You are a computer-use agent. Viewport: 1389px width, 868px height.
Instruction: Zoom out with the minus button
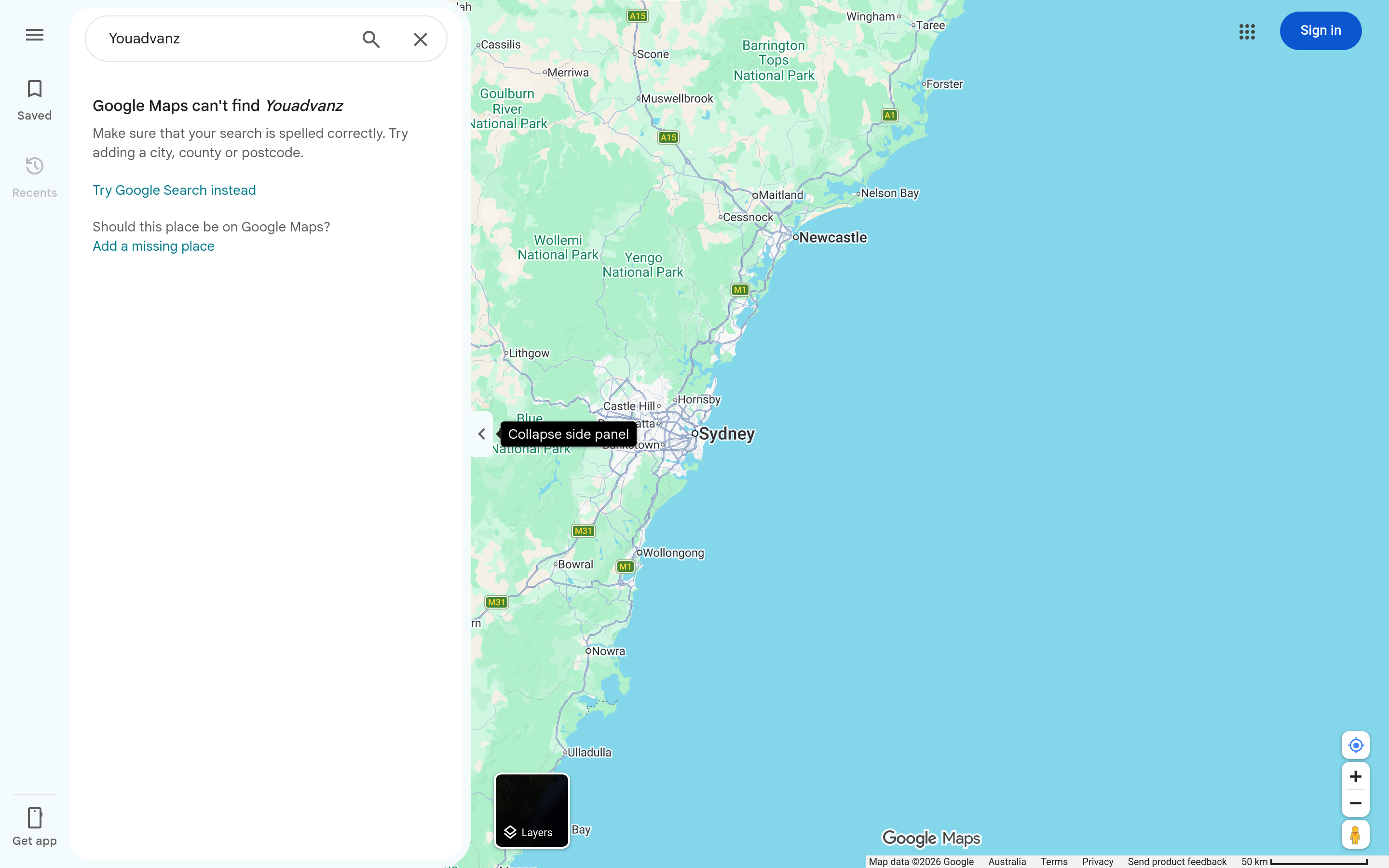[1356, 803]
